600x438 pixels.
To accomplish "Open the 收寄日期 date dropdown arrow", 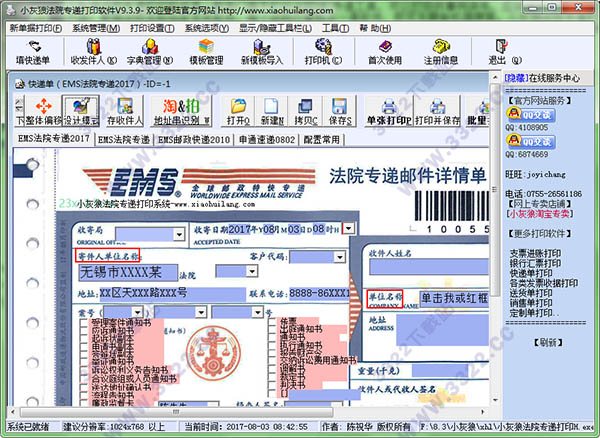I will point(348,228).
